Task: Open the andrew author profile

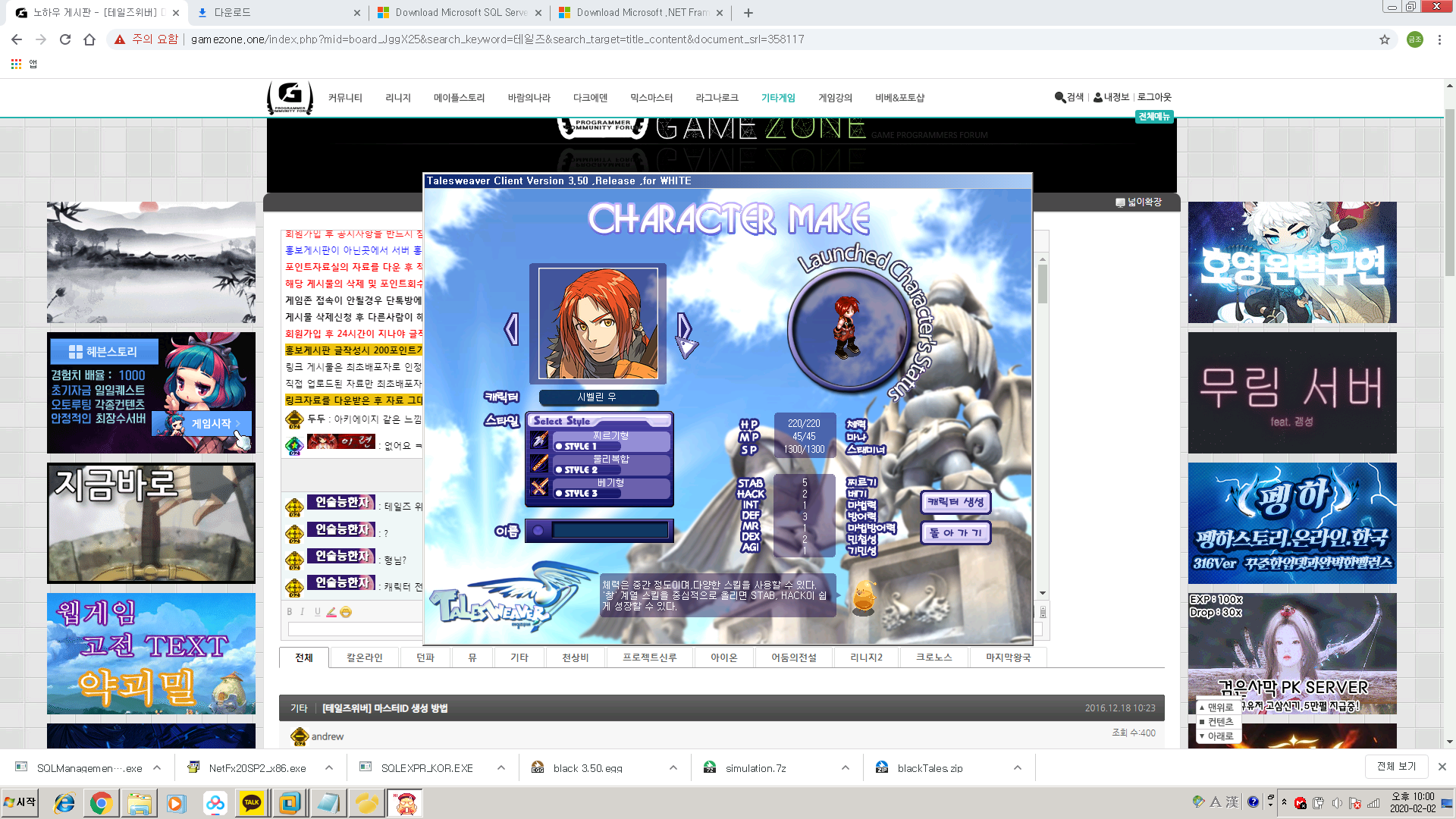Action: [x=328, y=736]
